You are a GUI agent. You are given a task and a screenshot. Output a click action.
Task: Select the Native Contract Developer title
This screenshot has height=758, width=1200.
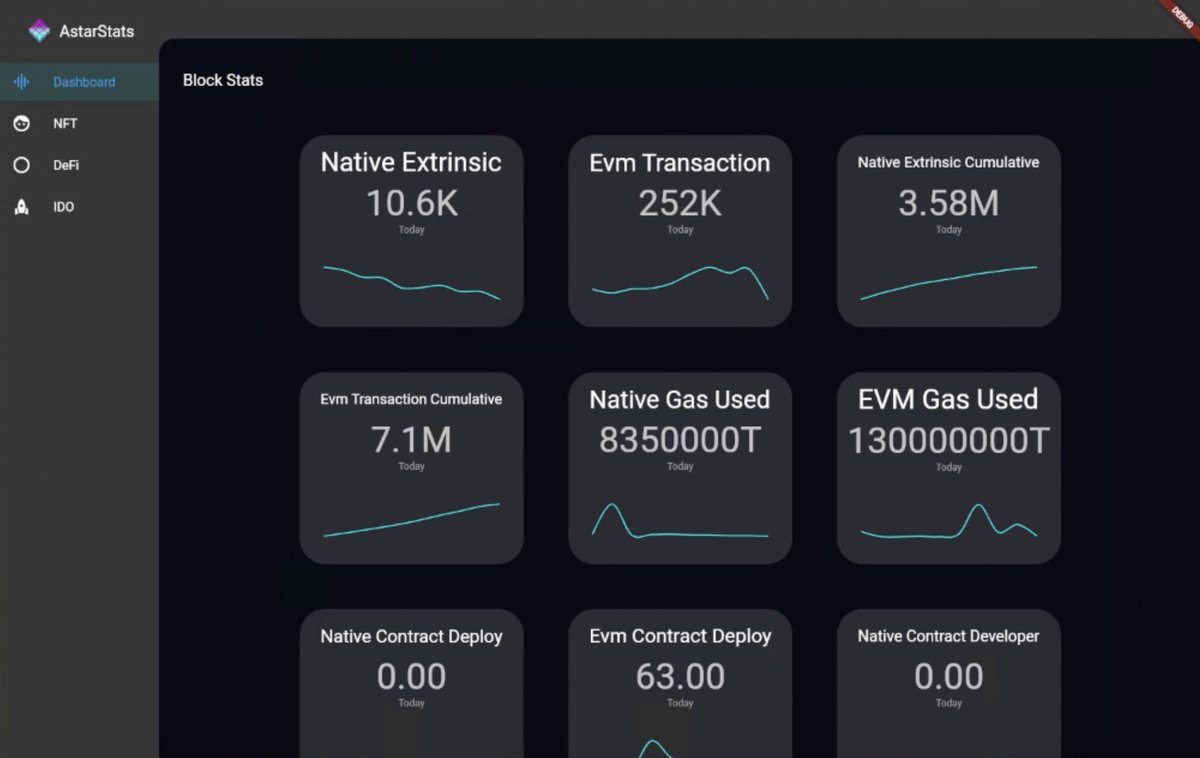(948, 636)
